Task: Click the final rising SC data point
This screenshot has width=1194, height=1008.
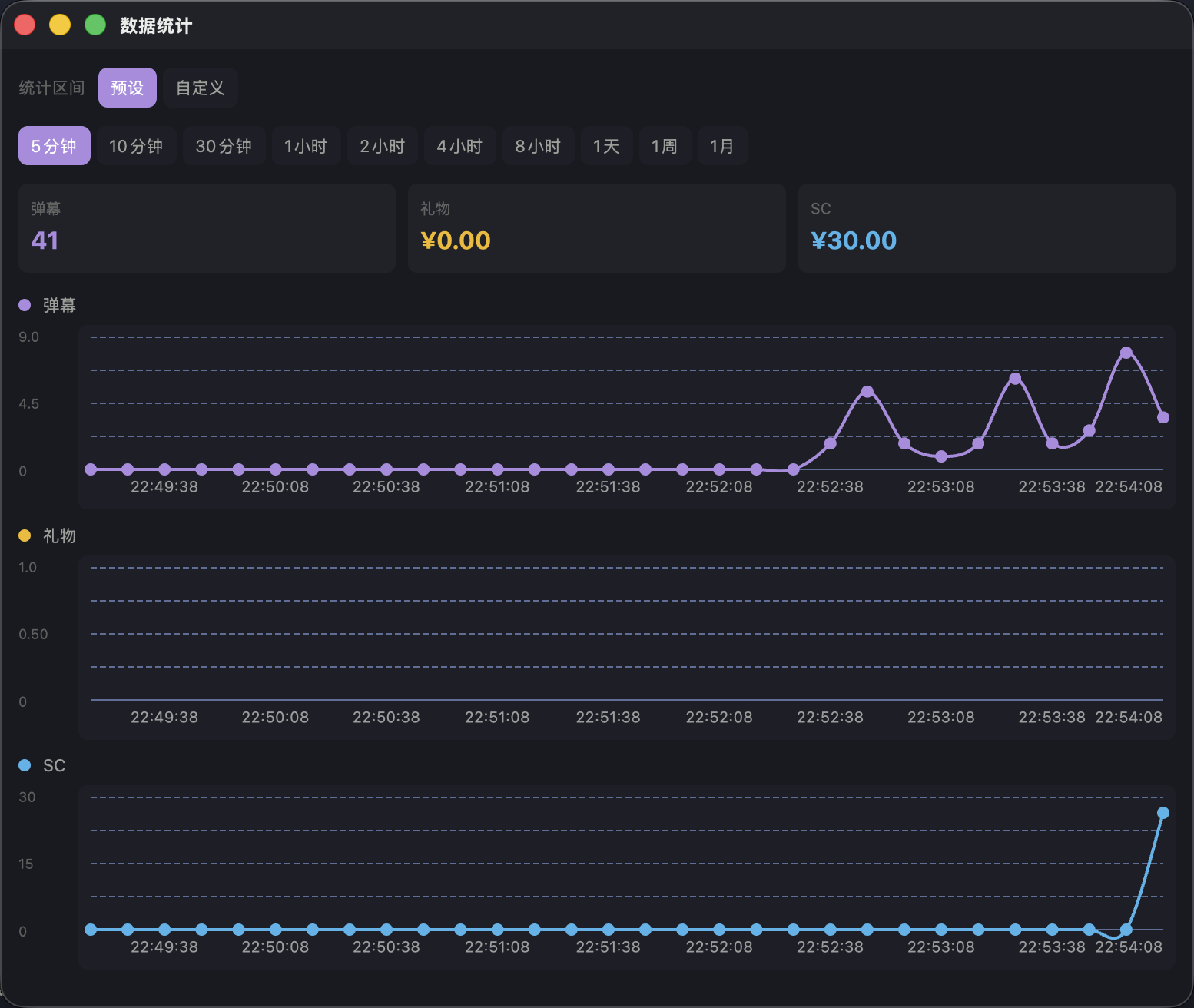Action: (x=1162, y=813)
